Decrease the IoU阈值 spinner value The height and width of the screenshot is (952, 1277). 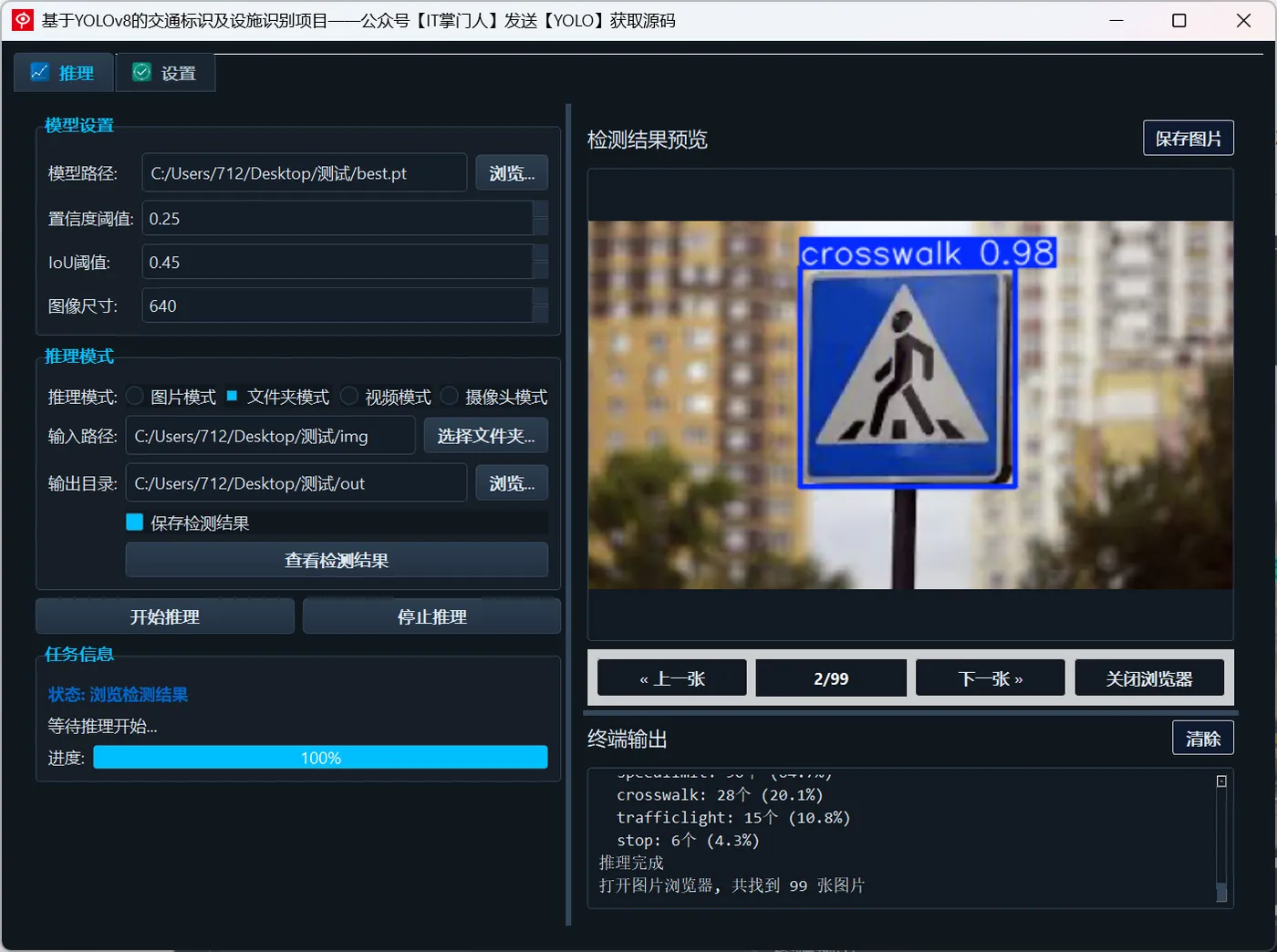point(540,271)
